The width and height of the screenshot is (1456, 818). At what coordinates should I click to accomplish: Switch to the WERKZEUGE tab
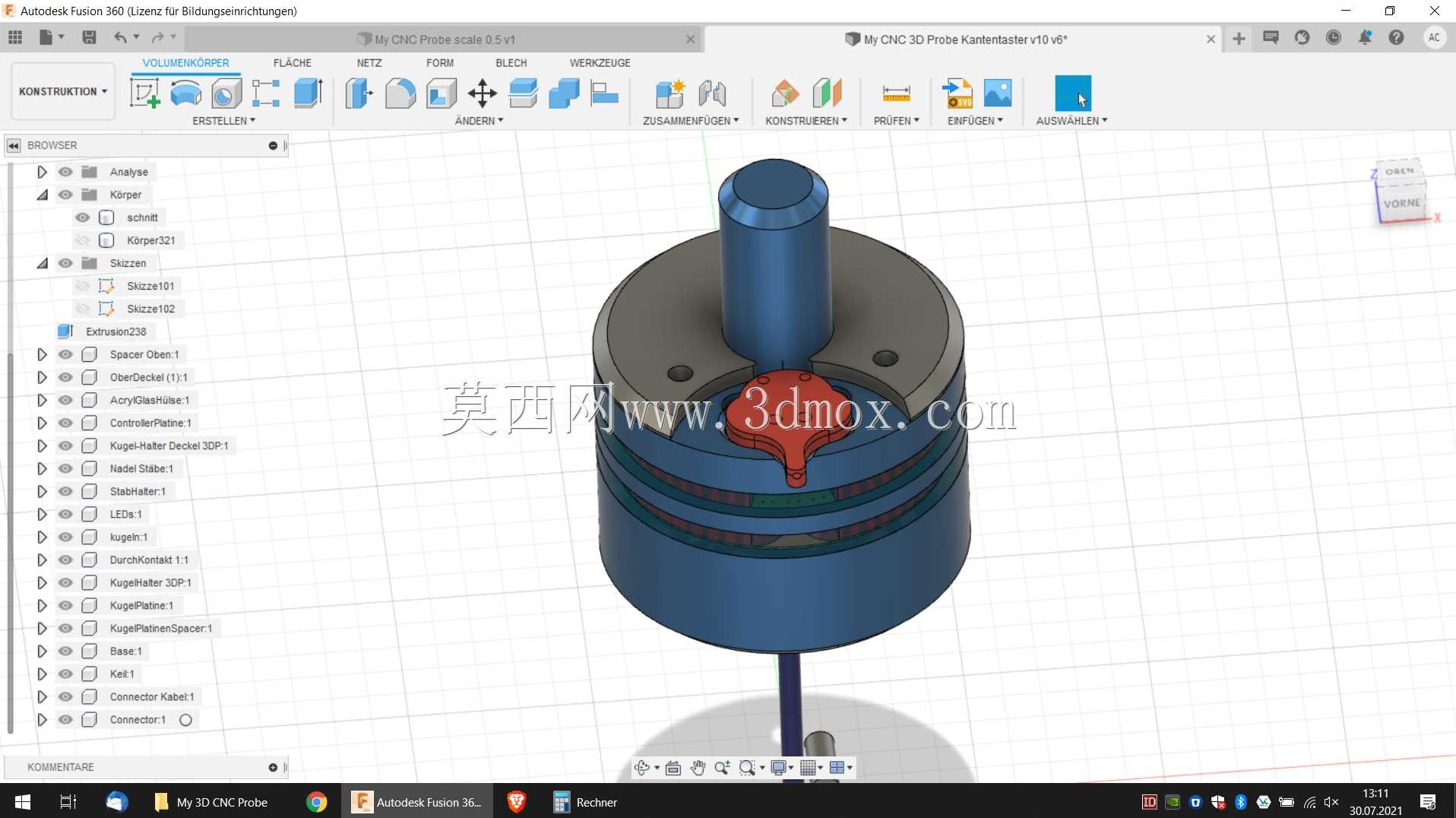click(x=600, y=63)
